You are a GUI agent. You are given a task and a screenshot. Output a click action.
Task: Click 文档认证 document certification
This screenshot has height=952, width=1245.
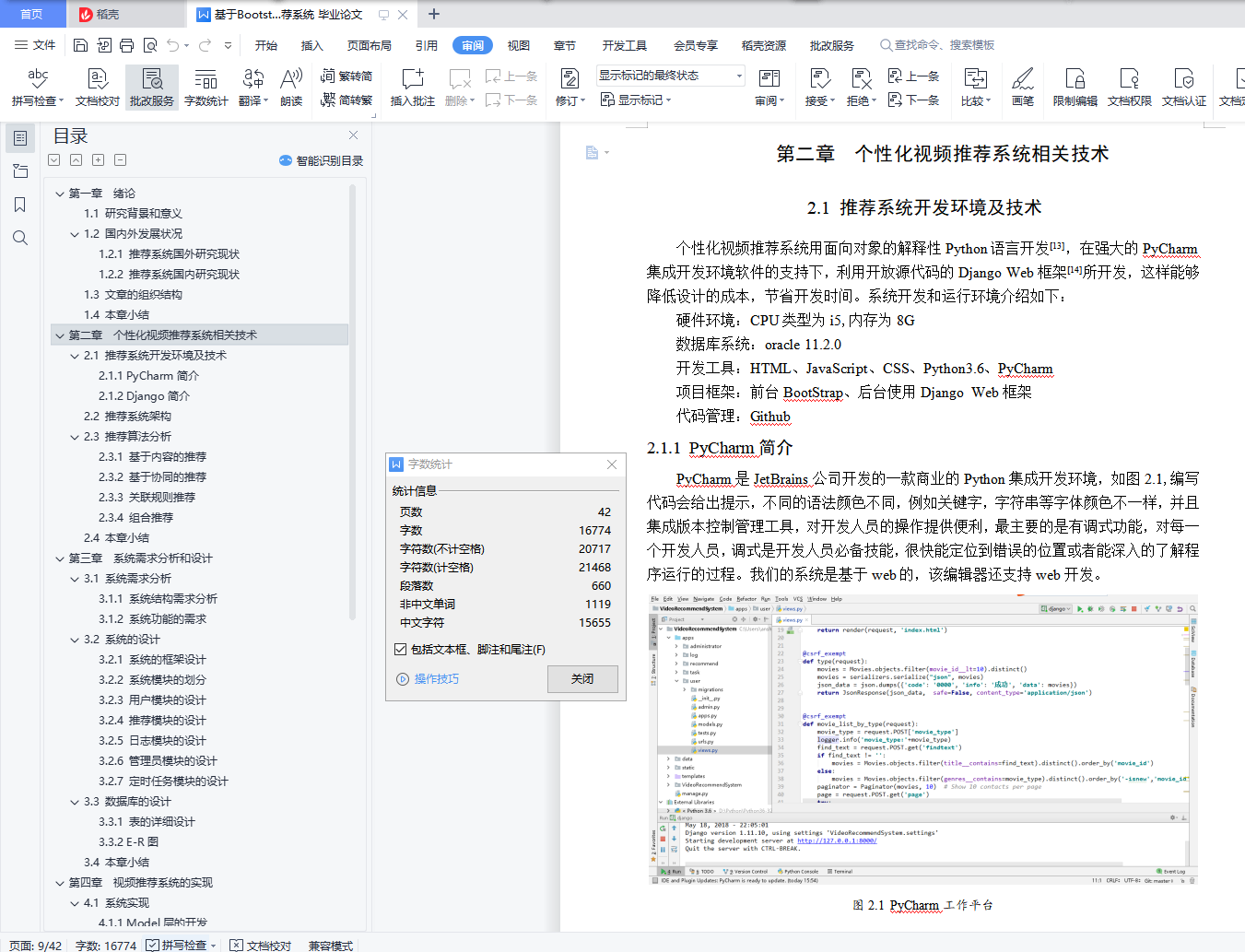click(1184, 88)
